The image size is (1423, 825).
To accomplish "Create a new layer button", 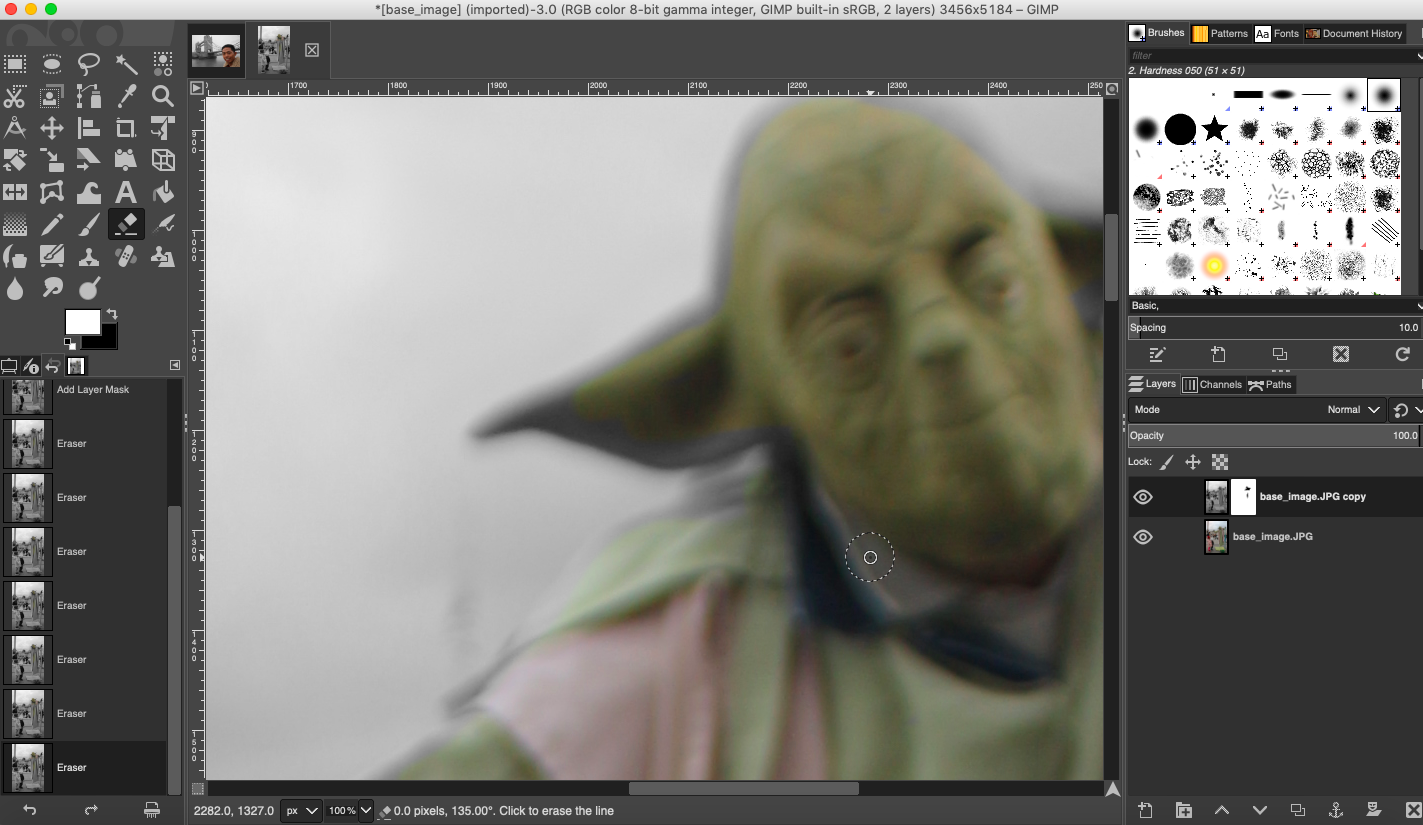I will 1145,810.
